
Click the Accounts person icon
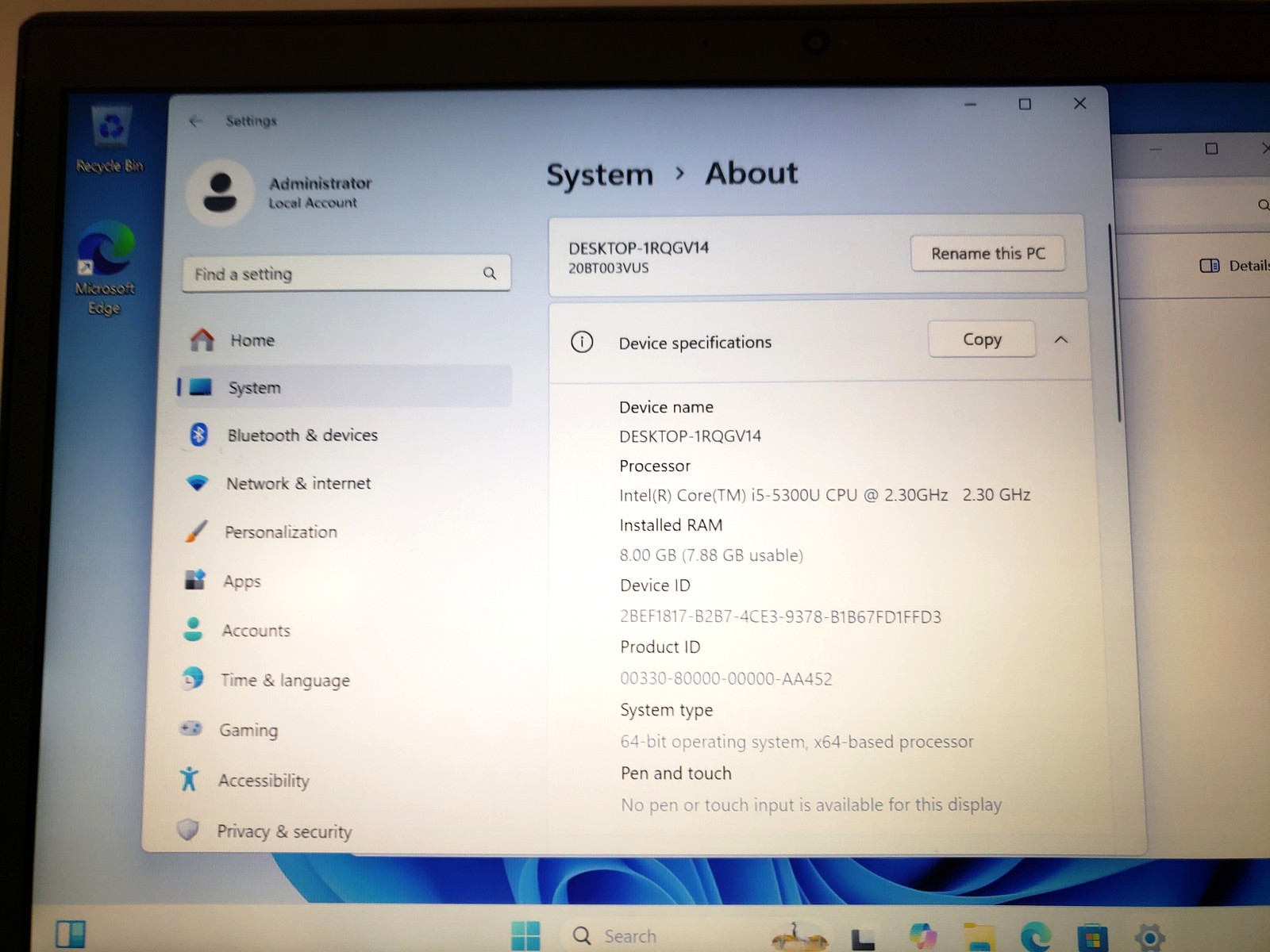tap(193, 629)
